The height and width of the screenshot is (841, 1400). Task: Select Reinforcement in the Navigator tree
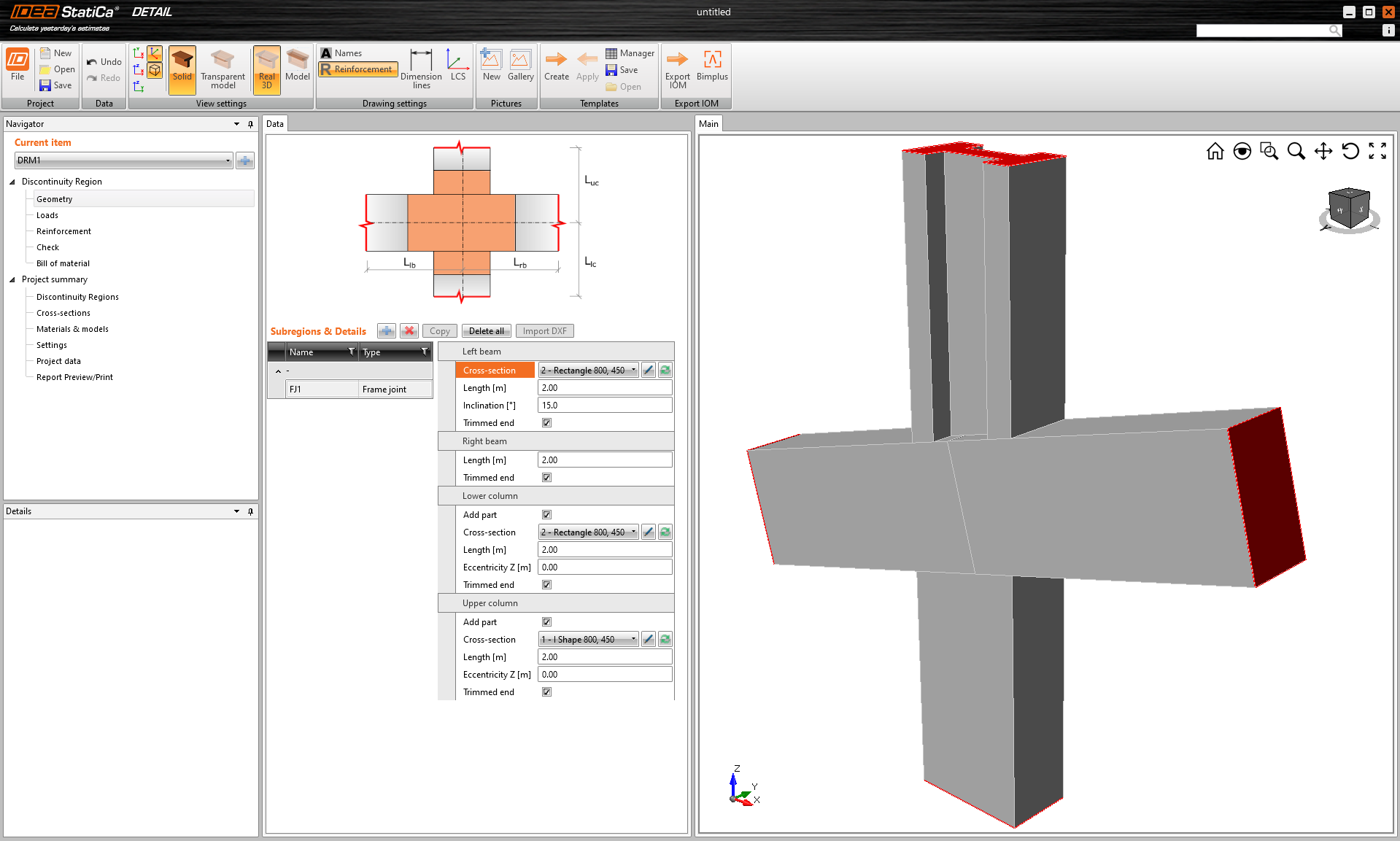[63, 231]
